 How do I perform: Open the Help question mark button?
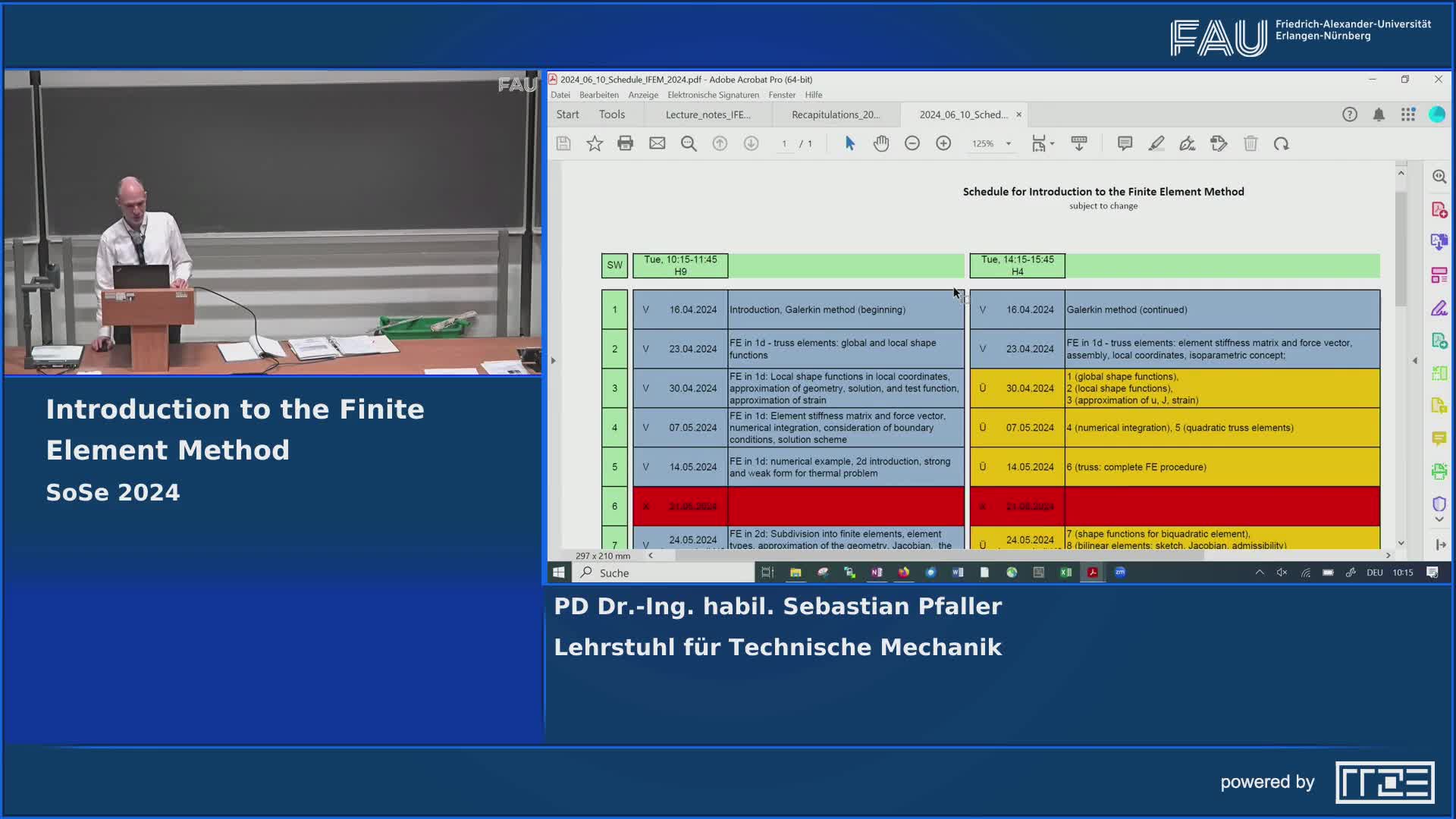click(1350, 115)
